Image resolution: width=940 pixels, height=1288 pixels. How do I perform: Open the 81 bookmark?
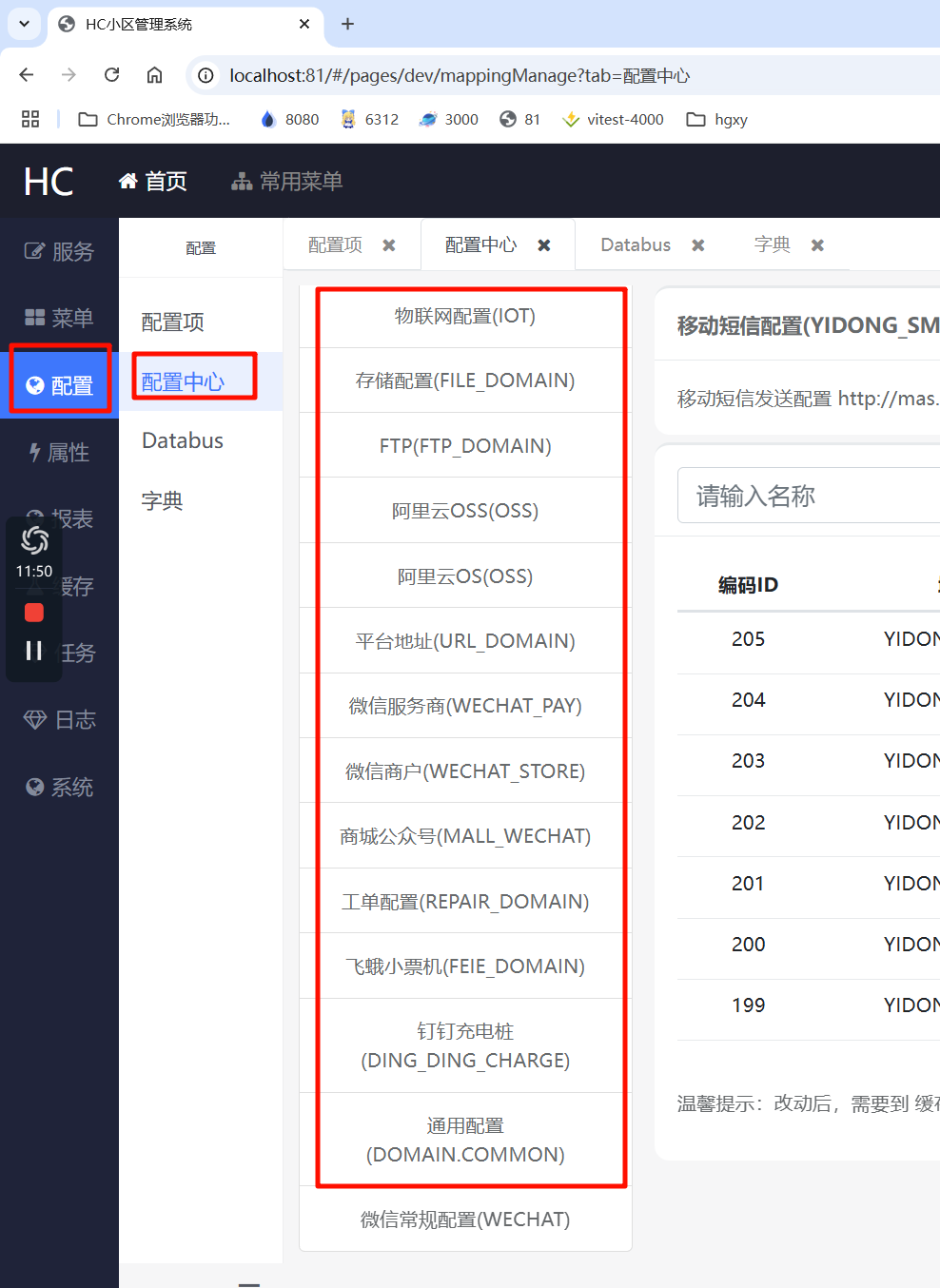point(520,119)
